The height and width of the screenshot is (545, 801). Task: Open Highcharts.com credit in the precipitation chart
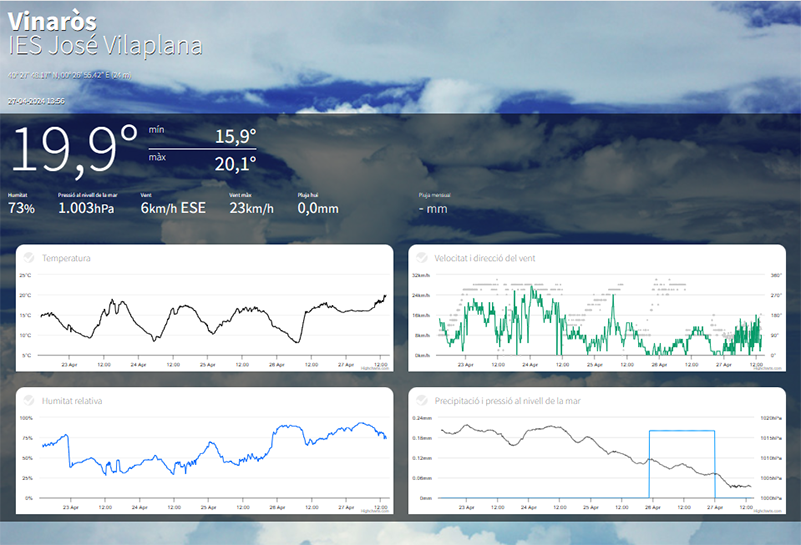pyautogui.click(x=768, y=510)
